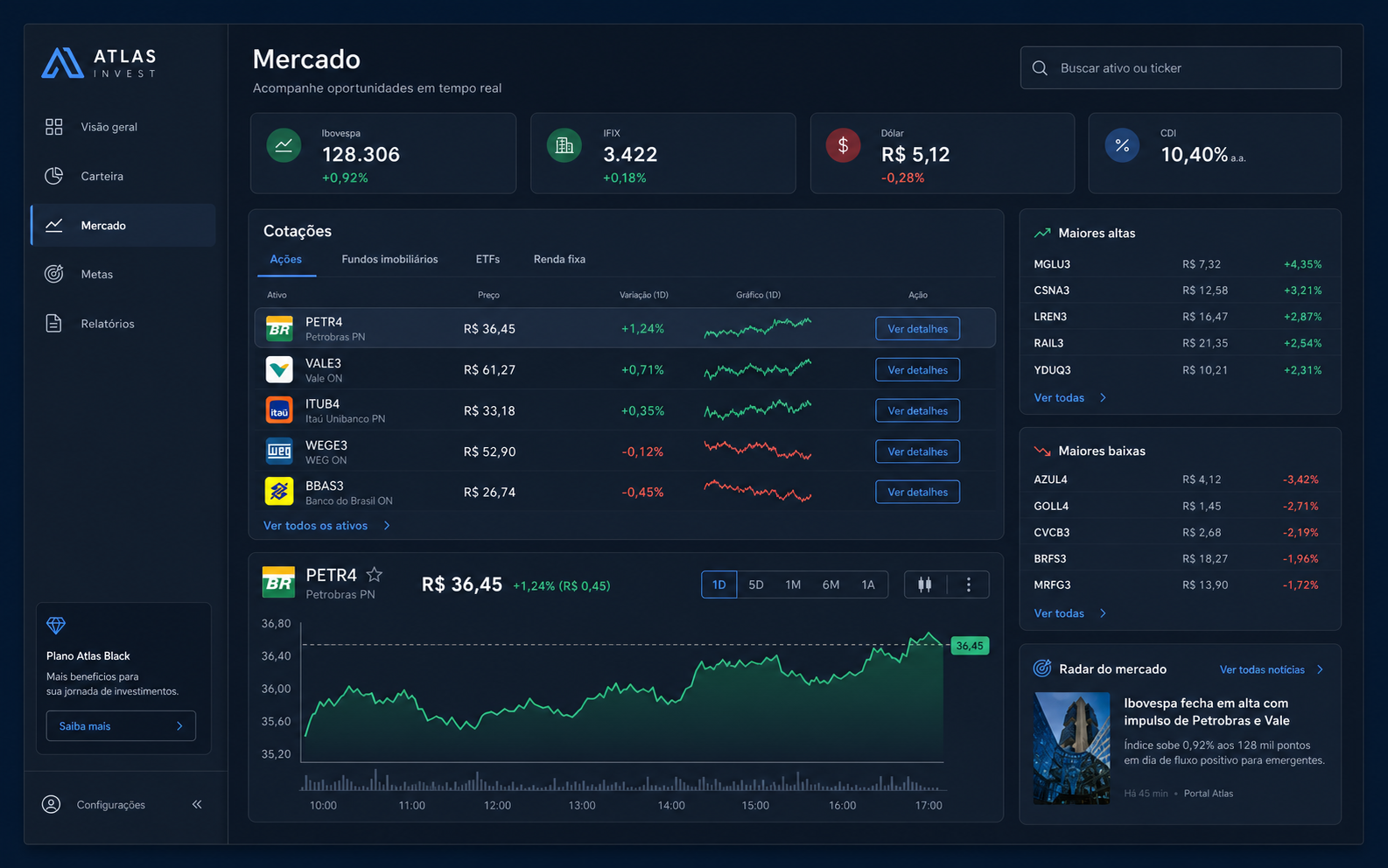Click the search magnifier icon
Screen dimensions: 1388x868
(1040, 68)
